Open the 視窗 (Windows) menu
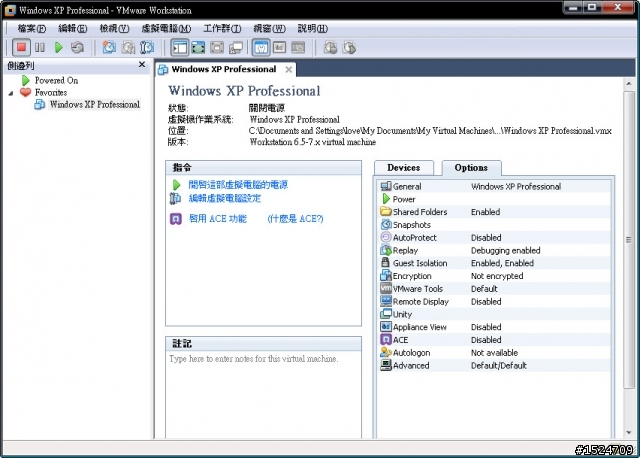The width and height of the screenshot is (640, 458). pyautogui.click(x=269, y=29)
